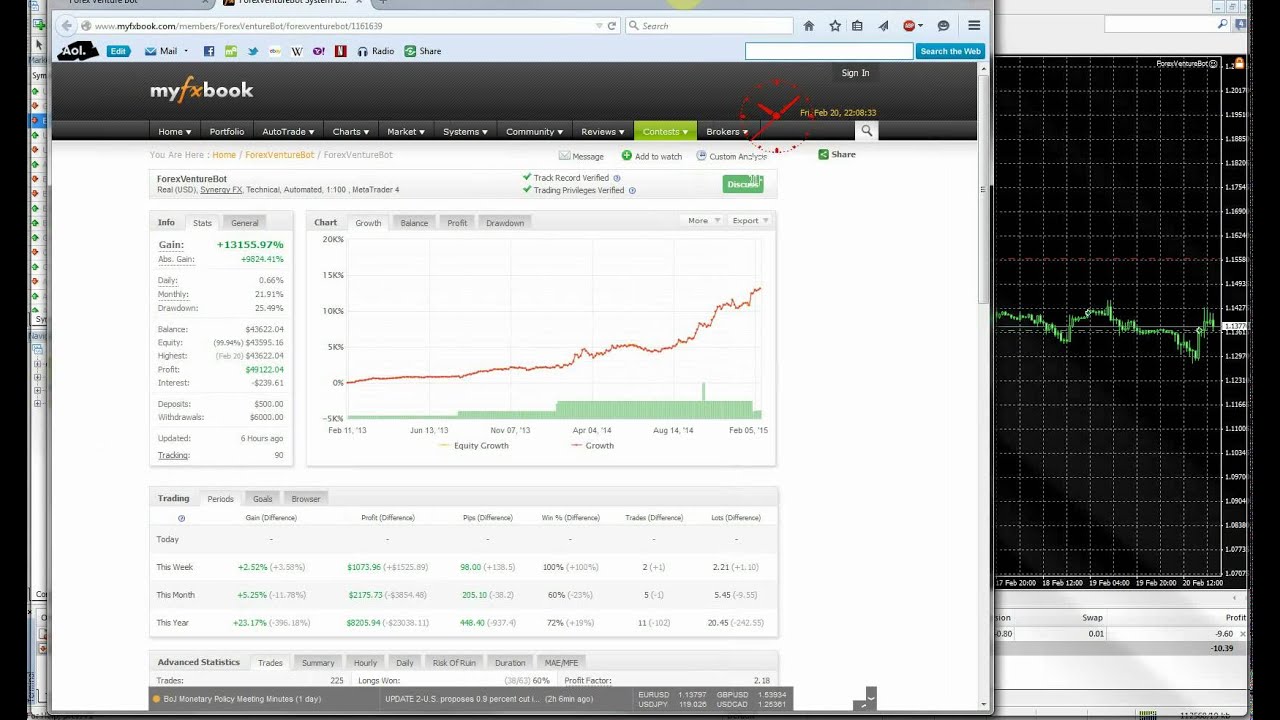Image resolution: width=1280 pixels, height=720 pixels.
Task: Toggle the Equity Growth legend item
Action: click(474, 446)
